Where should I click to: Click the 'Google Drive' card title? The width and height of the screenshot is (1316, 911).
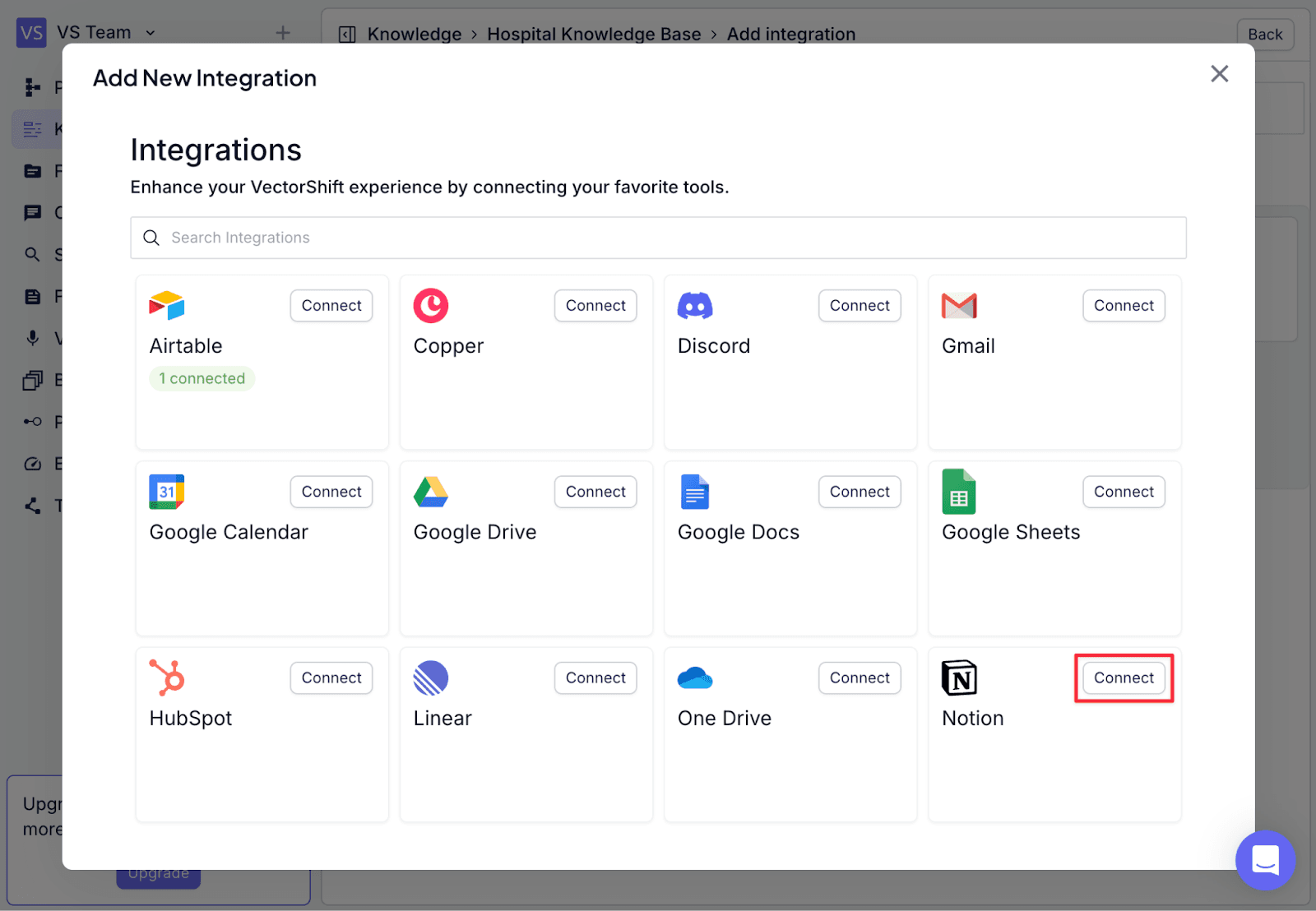pyautogui.click(x=475, y=533)
